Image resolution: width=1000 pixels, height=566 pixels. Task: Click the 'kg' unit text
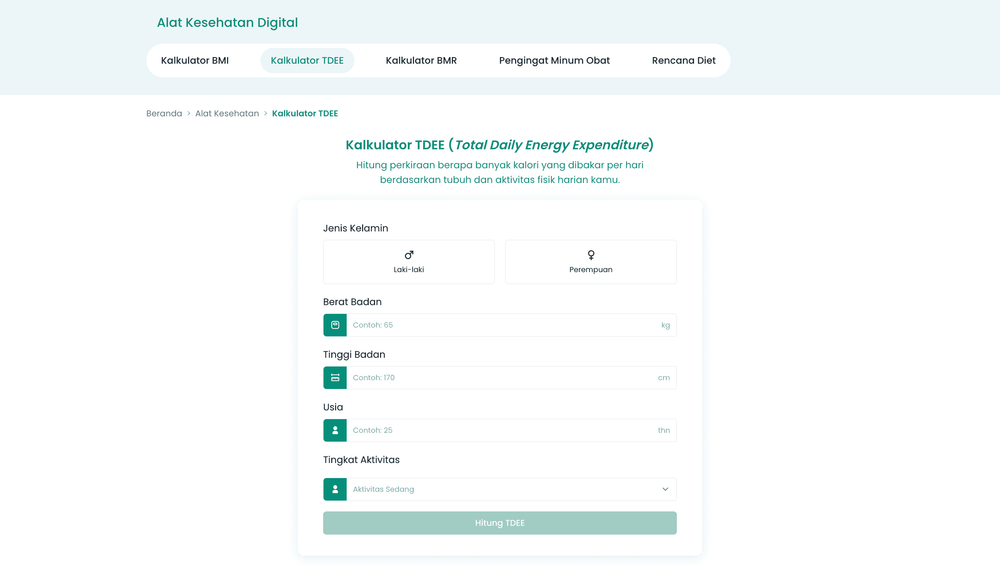(665, 325)
